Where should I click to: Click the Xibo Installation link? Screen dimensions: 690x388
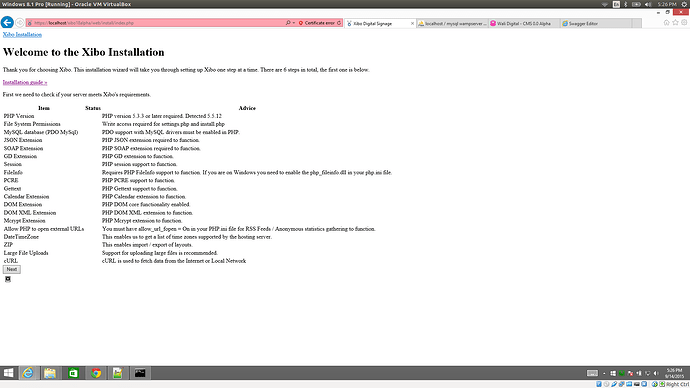pos(22,34)
